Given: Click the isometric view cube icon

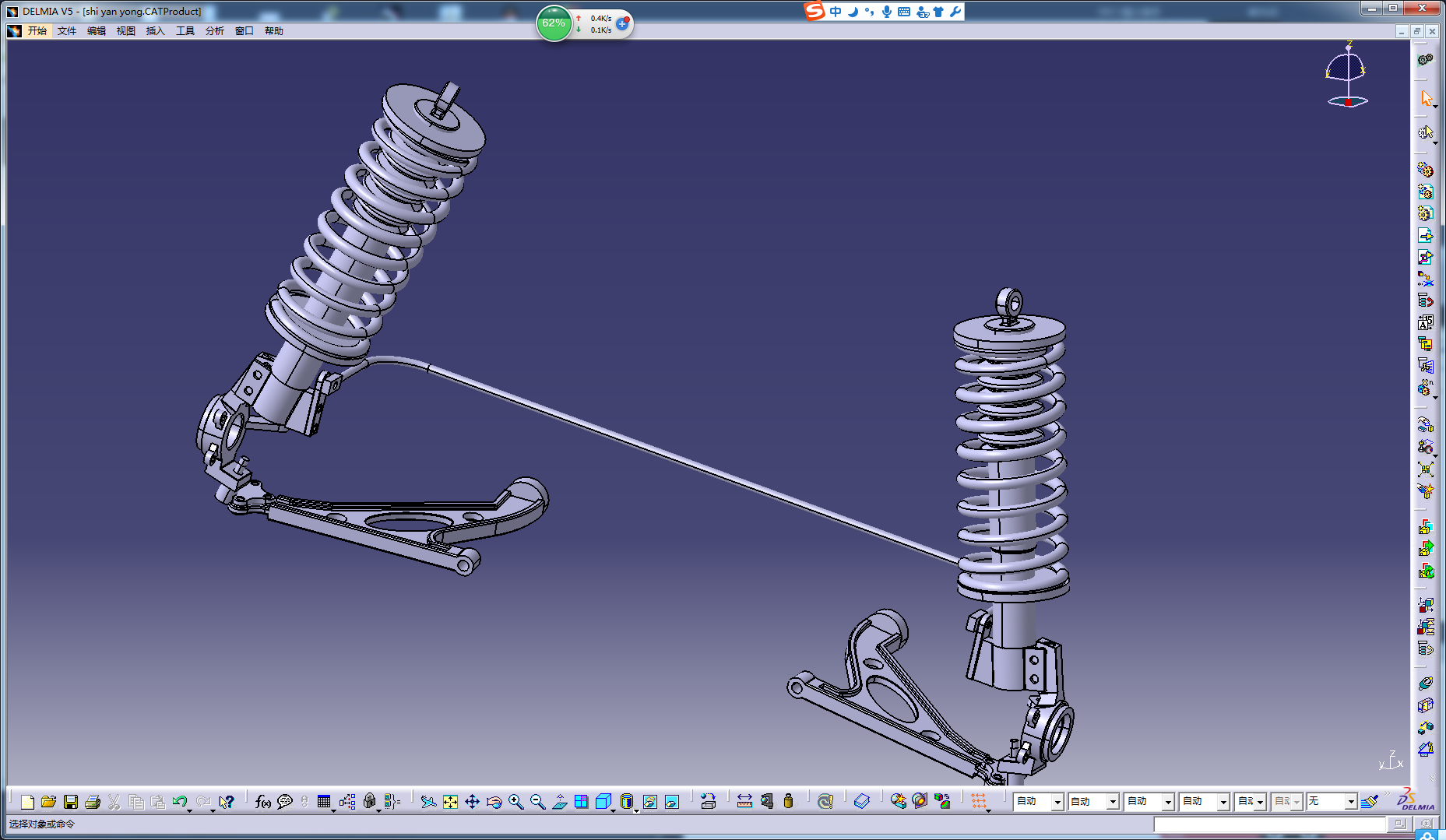Looking at the screenshot, I should point(603,801).
